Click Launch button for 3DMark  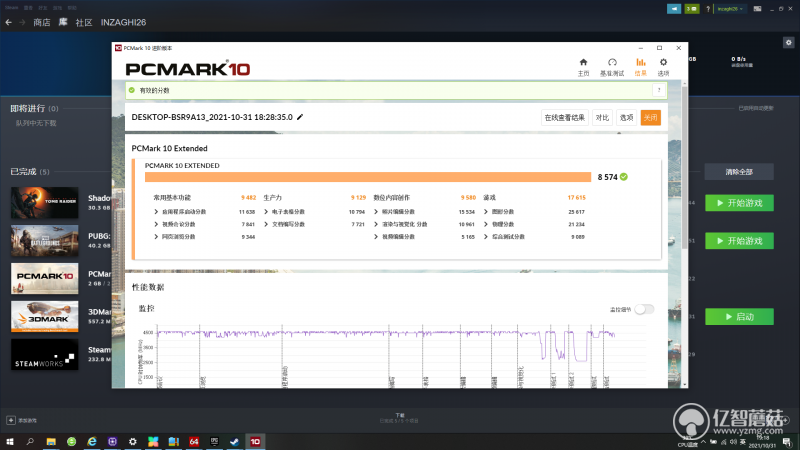[739, 317]
